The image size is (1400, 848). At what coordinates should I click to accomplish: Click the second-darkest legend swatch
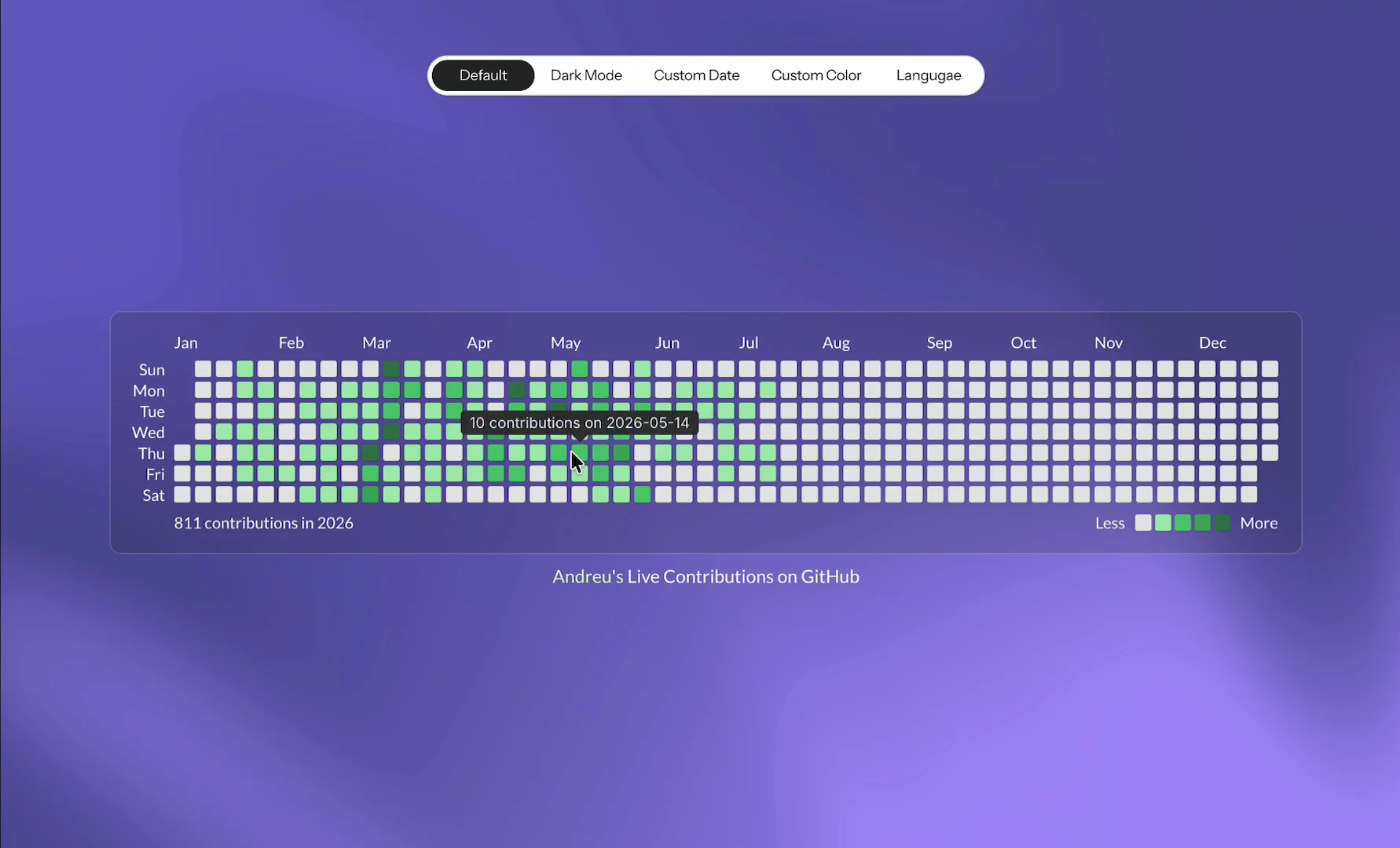(x=1202, y=523)
